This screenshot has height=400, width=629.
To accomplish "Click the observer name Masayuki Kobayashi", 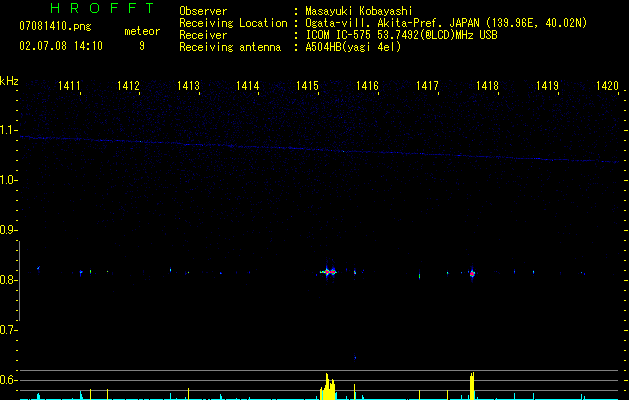I will pyautogui.click(x=359, y=11).
